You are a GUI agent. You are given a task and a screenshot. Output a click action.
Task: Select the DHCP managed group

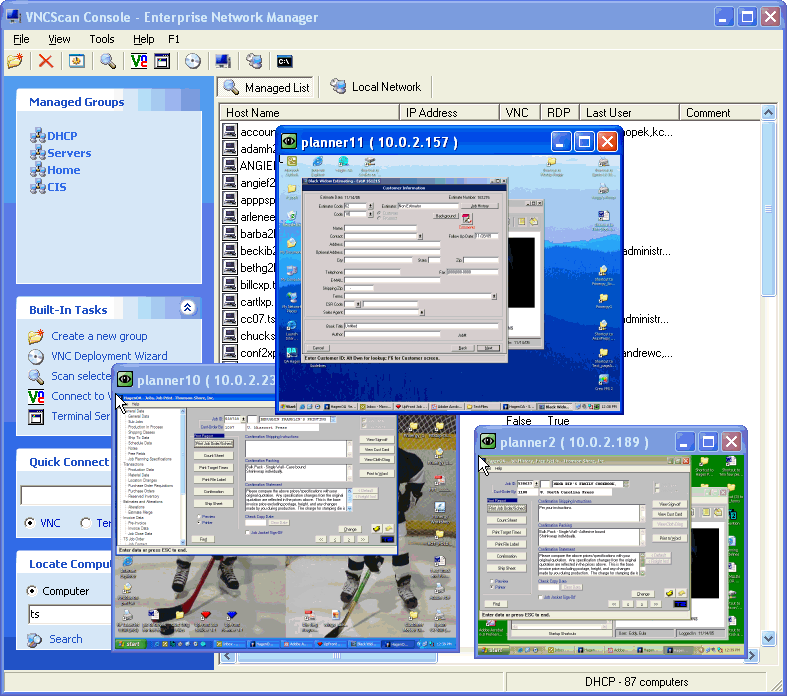62,136
